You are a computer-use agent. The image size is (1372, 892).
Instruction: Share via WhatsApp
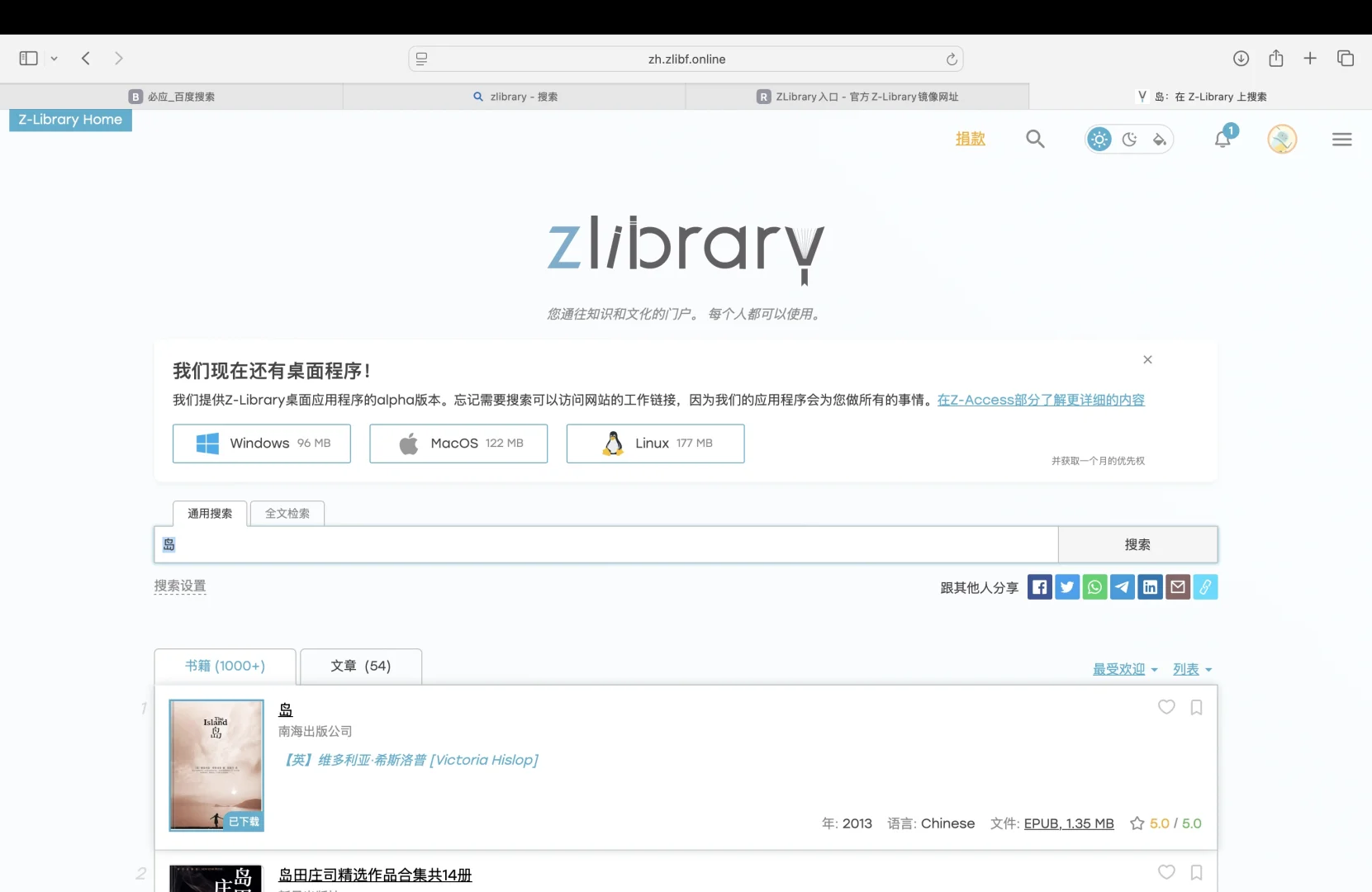tap(1094, 587)
